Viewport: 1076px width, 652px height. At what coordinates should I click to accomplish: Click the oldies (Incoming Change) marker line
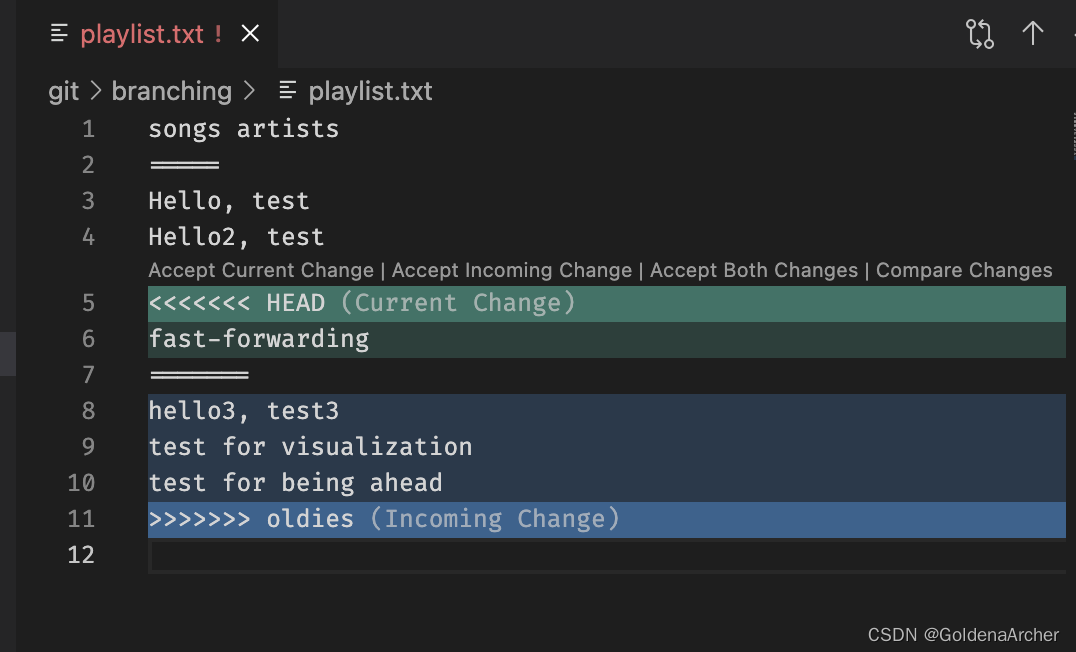tap(384, 519)
